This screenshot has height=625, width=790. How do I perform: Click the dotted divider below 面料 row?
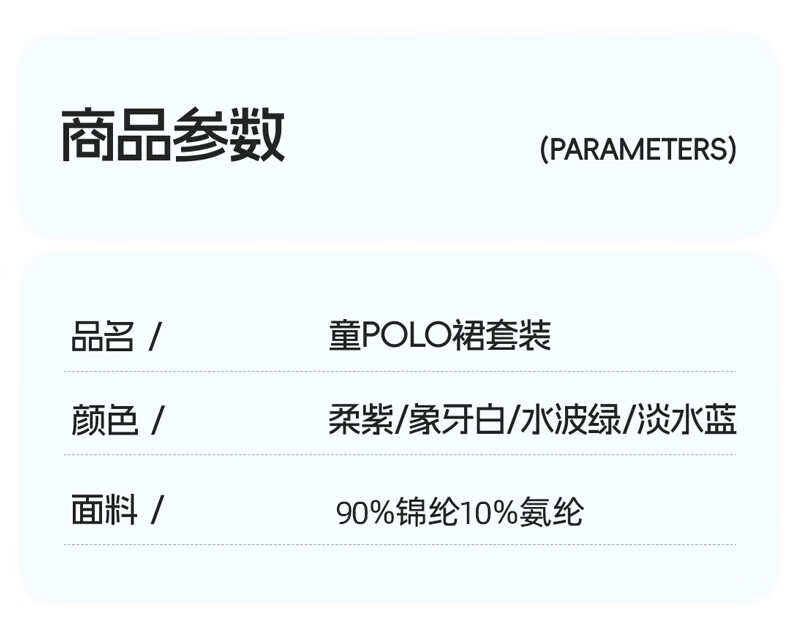pyautogui.click(x=400, y=544)
